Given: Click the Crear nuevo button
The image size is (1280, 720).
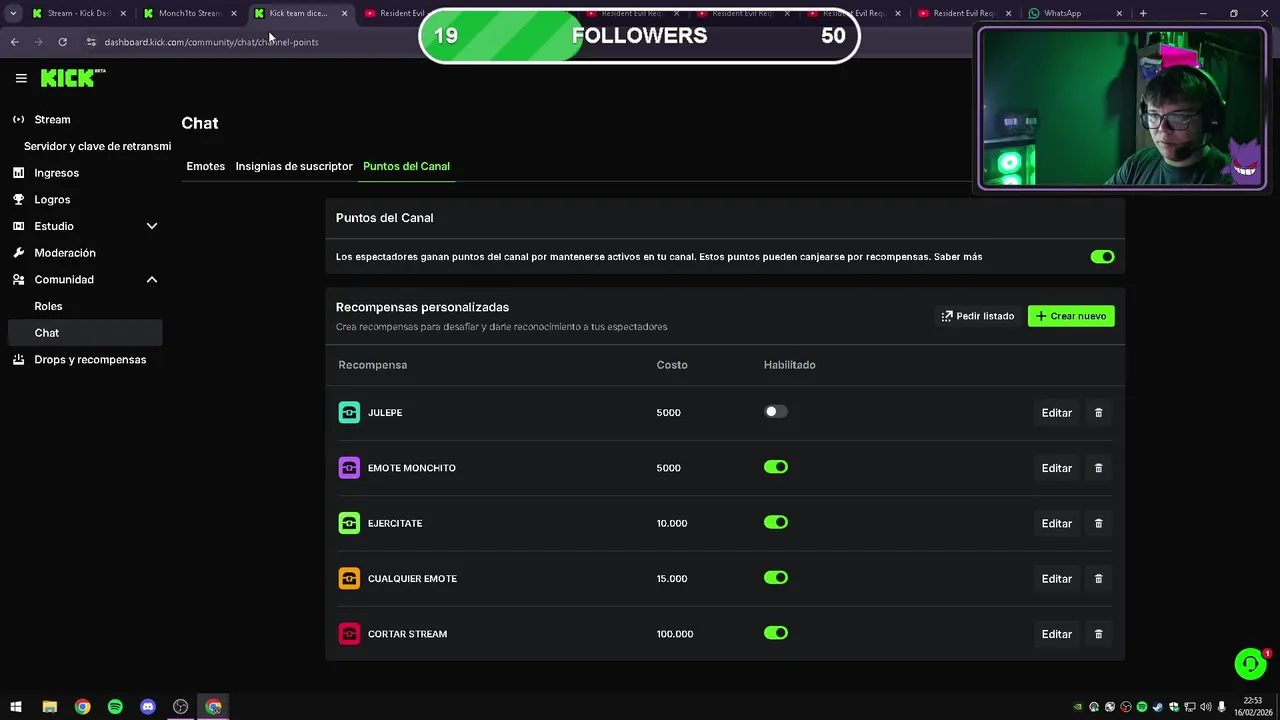Looking at the screenshot, I should [1070, 316].
